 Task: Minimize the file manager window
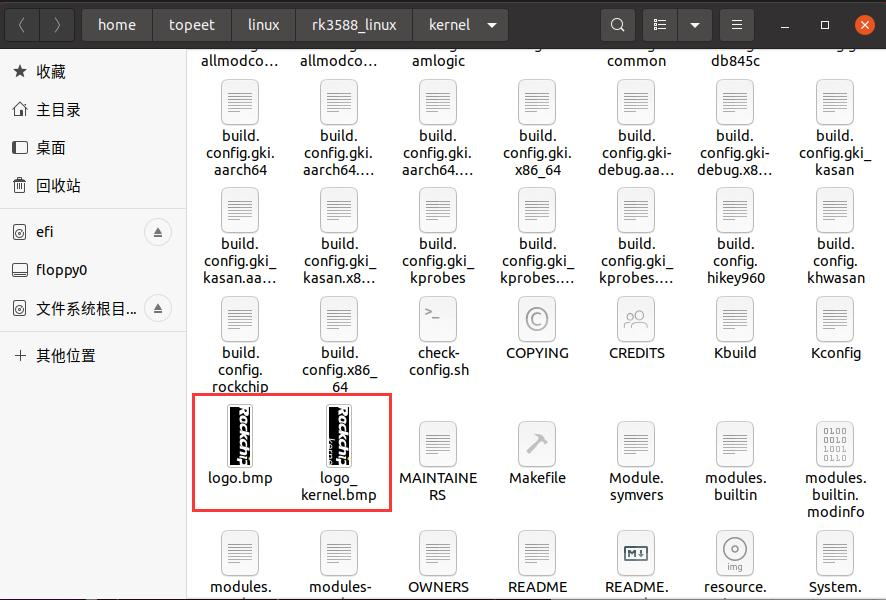pos(784,25)
